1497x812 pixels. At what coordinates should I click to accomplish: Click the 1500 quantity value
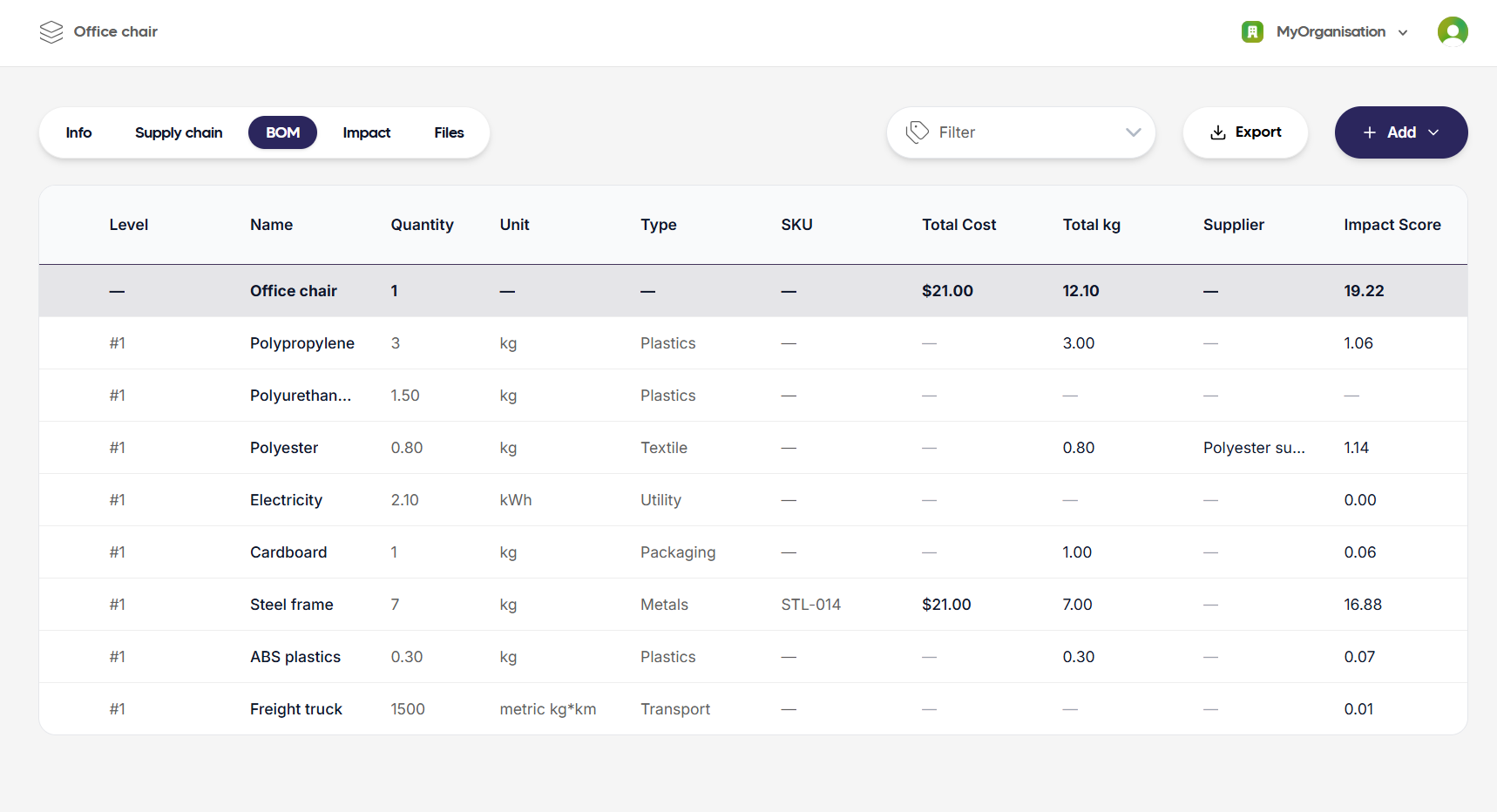click(x=408, y=709)
